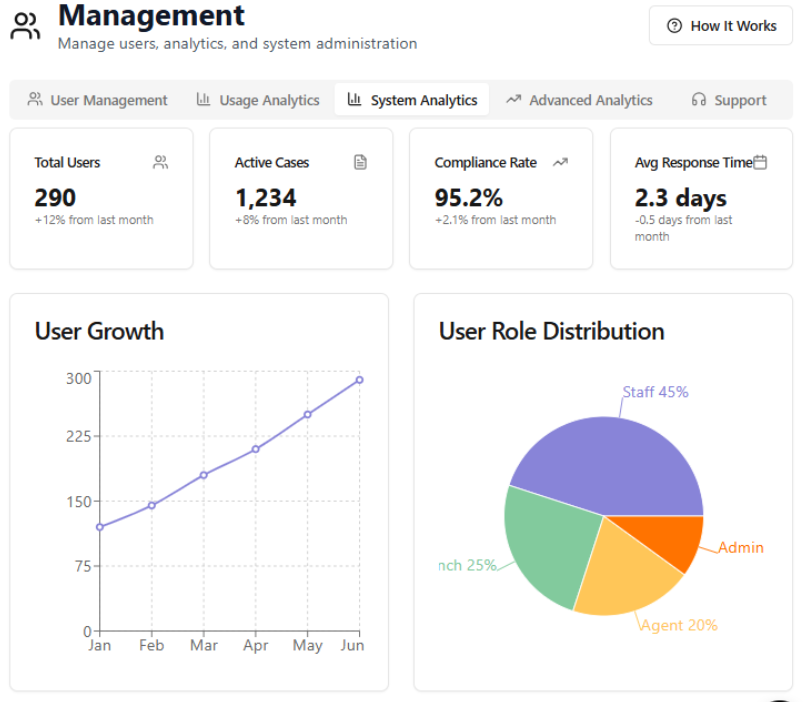Image resolution: width=804 pixels, height=702 pixels.
Task: Click the question mark help icon
Action: 674,26
